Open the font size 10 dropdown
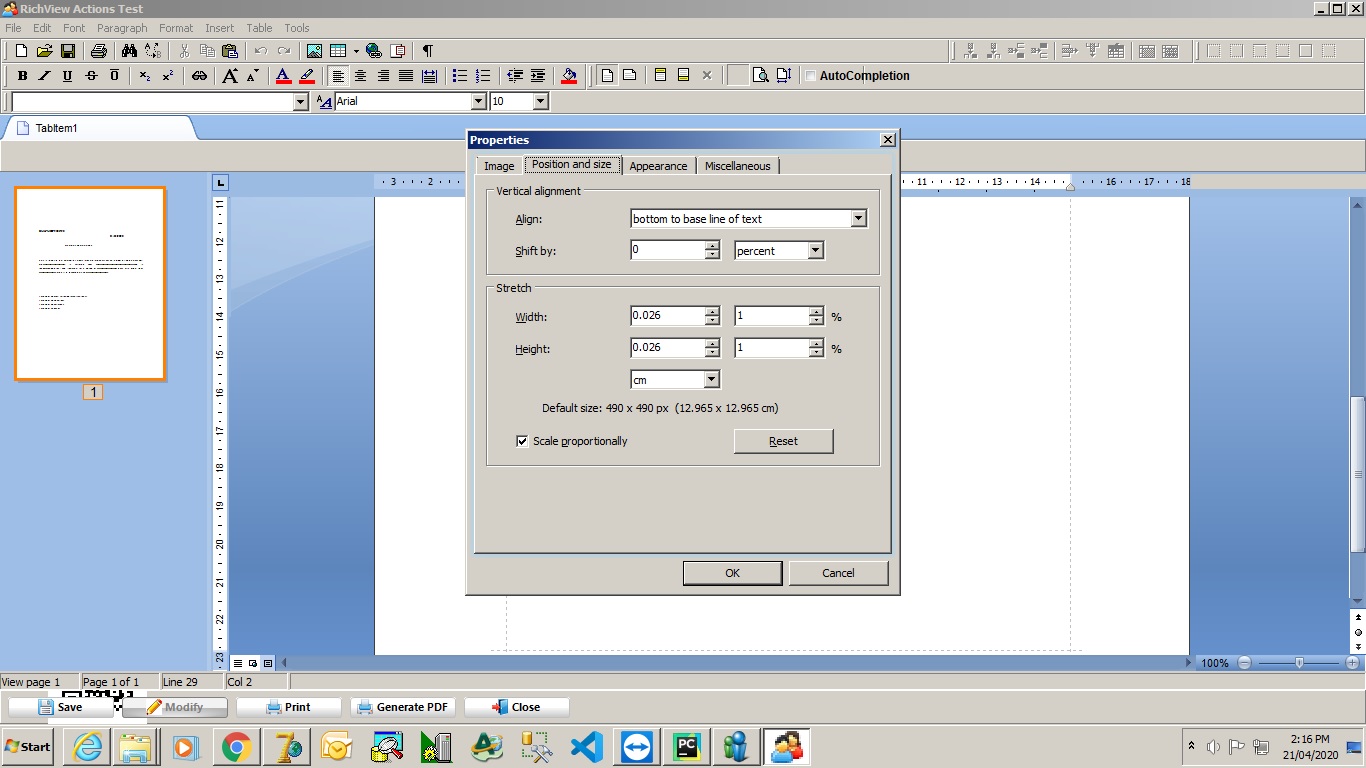The width and height of the screenshot is (1366, 768). click(x=541, y=101)
